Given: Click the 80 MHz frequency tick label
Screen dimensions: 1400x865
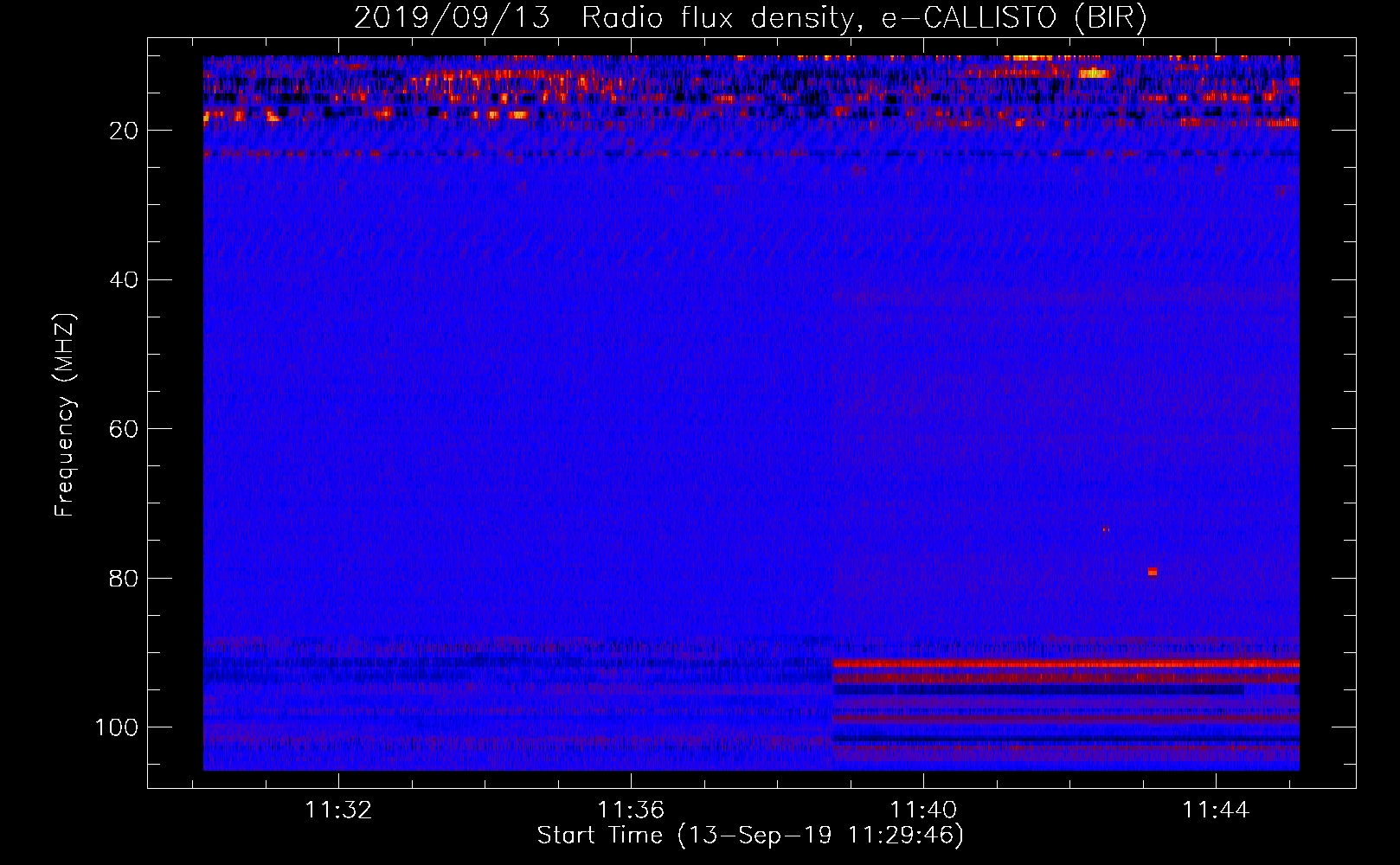Looking at the screenshot, I should click(124, 578).
